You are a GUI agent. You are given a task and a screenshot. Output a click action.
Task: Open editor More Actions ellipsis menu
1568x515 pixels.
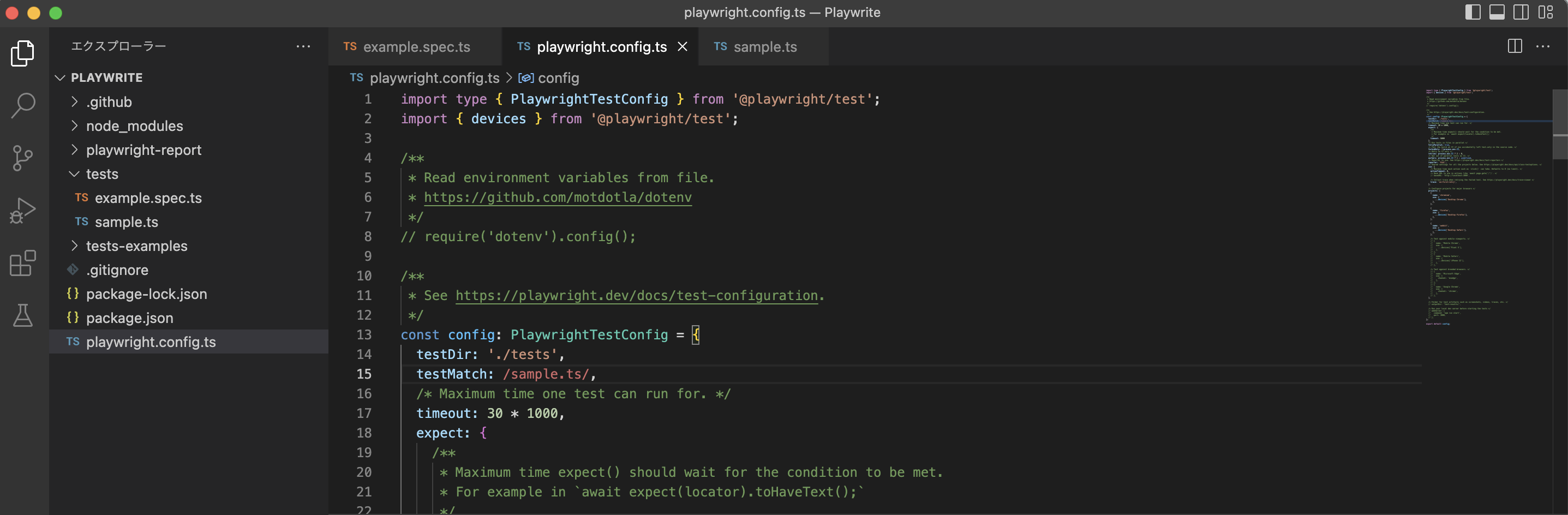click(1543, 46)
